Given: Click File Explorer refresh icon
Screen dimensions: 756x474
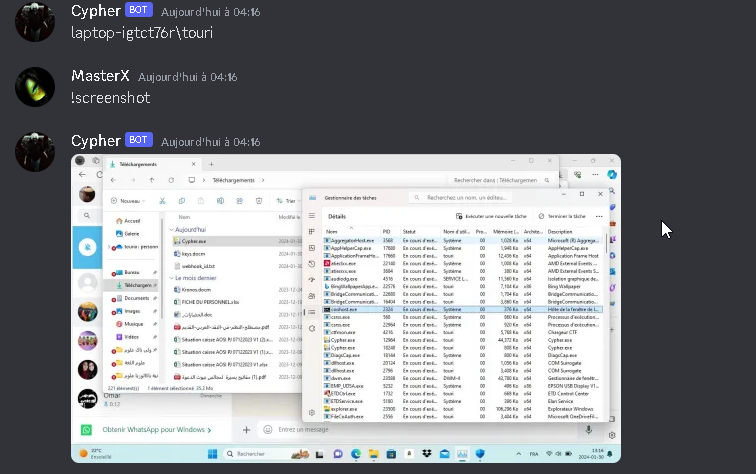Looking at the screenshot, I should point(171,180).
